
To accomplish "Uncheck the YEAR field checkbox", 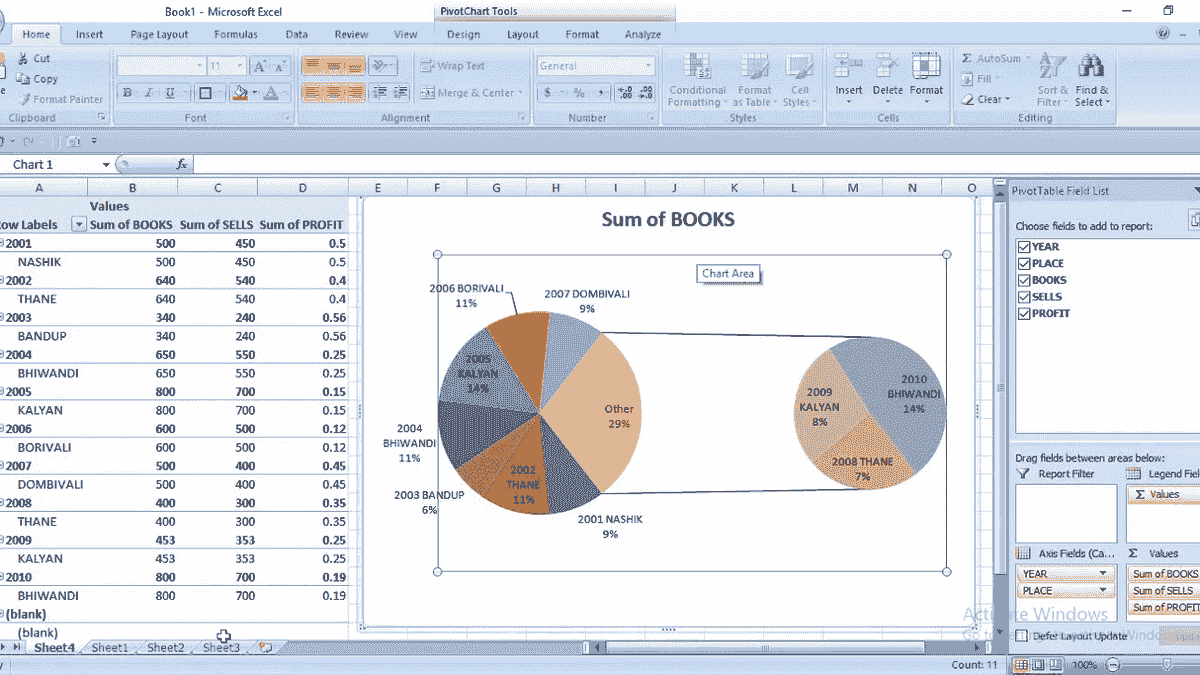I will (x=1023, y=247).
